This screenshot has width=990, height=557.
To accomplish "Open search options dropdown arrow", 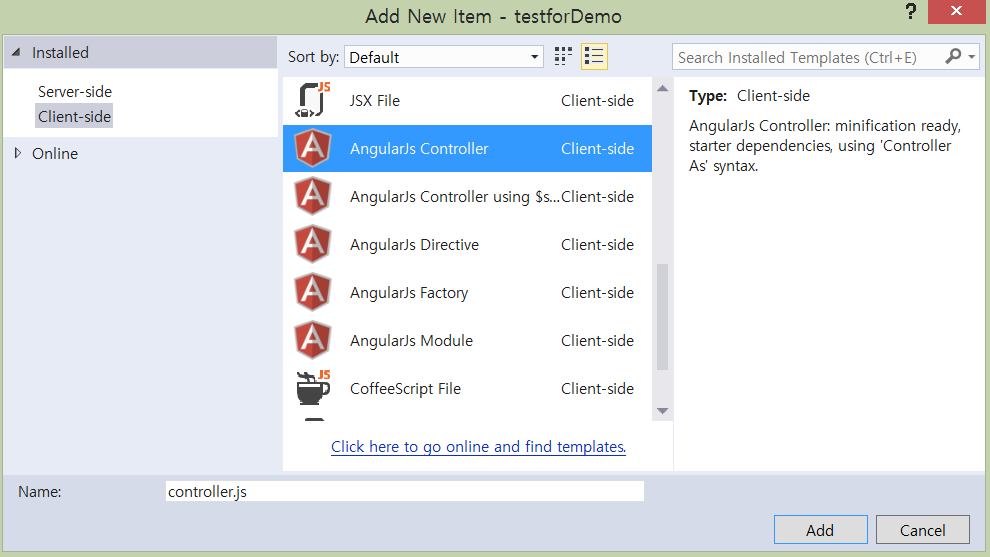I will coord(972,57).
